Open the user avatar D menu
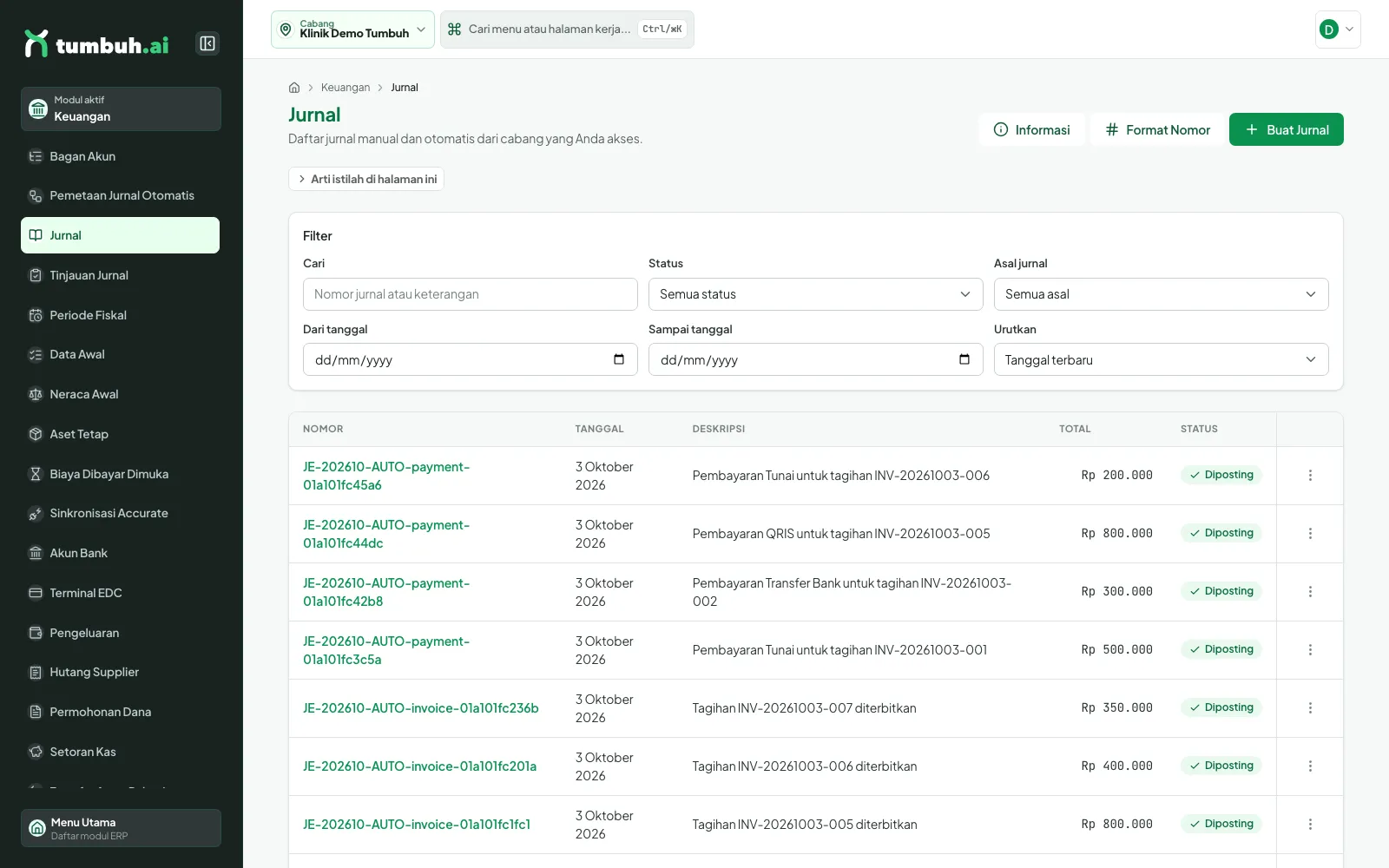 (1338, 30)
